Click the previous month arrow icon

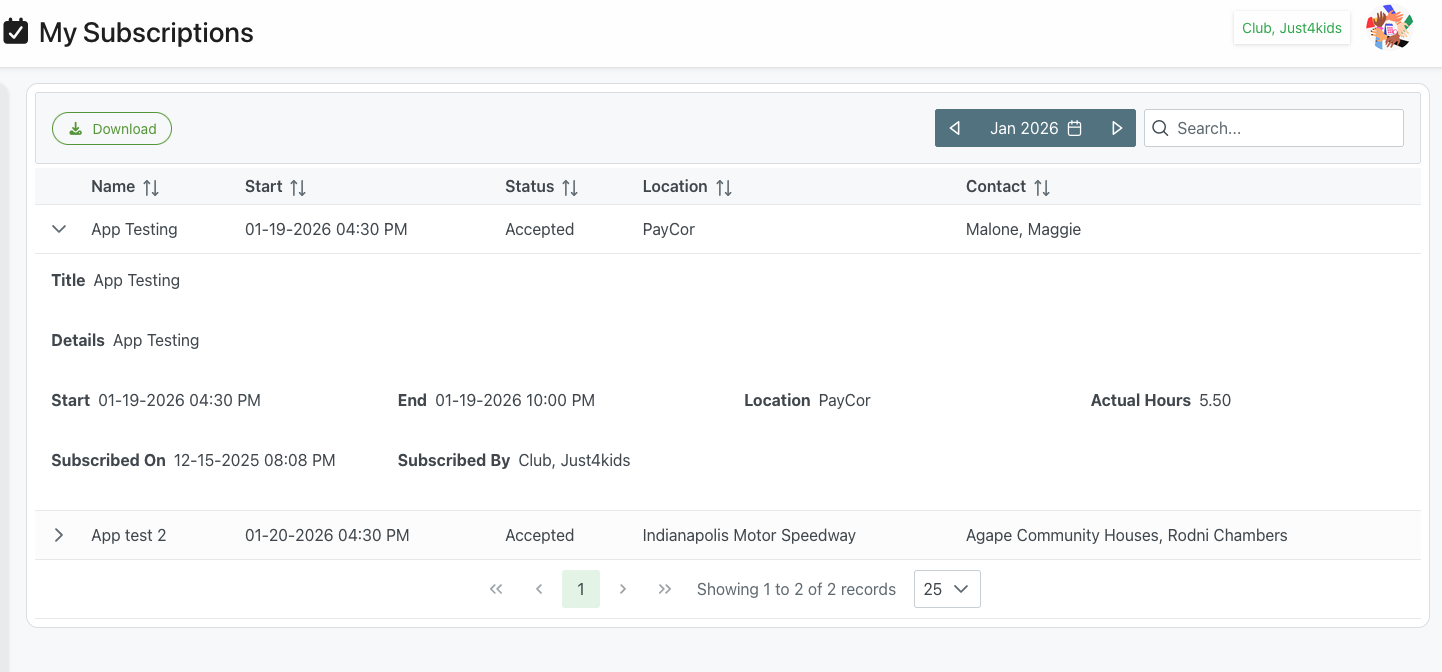coord(954,128)
